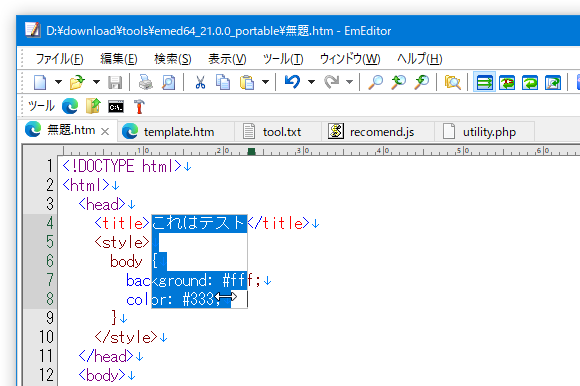Launch Edge browser from Tools bar
Screen dimensions: 580x386
70,106
